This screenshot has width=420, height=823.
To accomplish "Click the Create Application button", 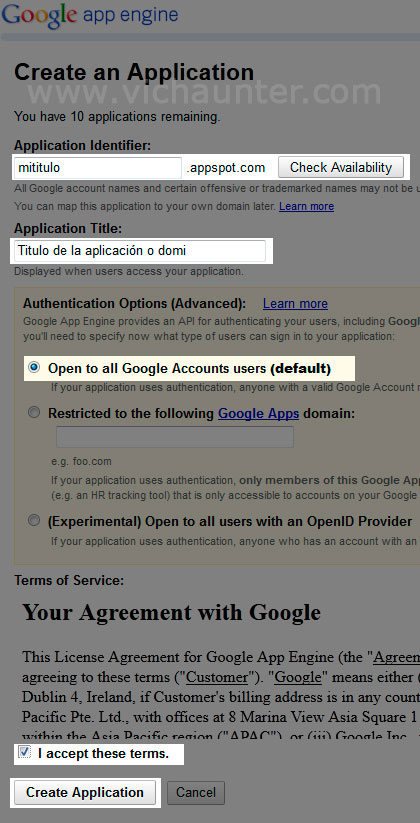I will [85, 792].
